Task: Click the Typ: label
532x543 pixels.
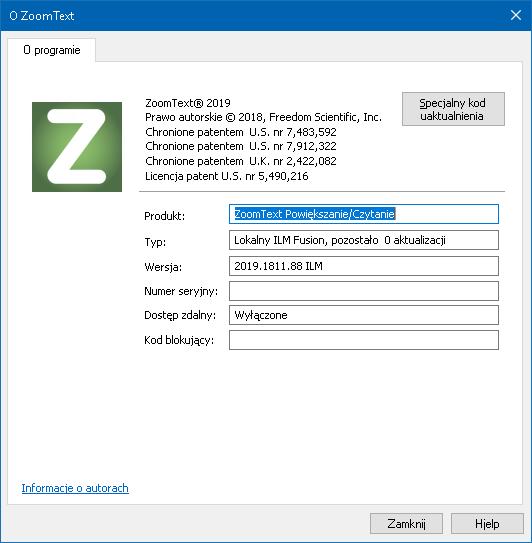Action: pos(155,242)
